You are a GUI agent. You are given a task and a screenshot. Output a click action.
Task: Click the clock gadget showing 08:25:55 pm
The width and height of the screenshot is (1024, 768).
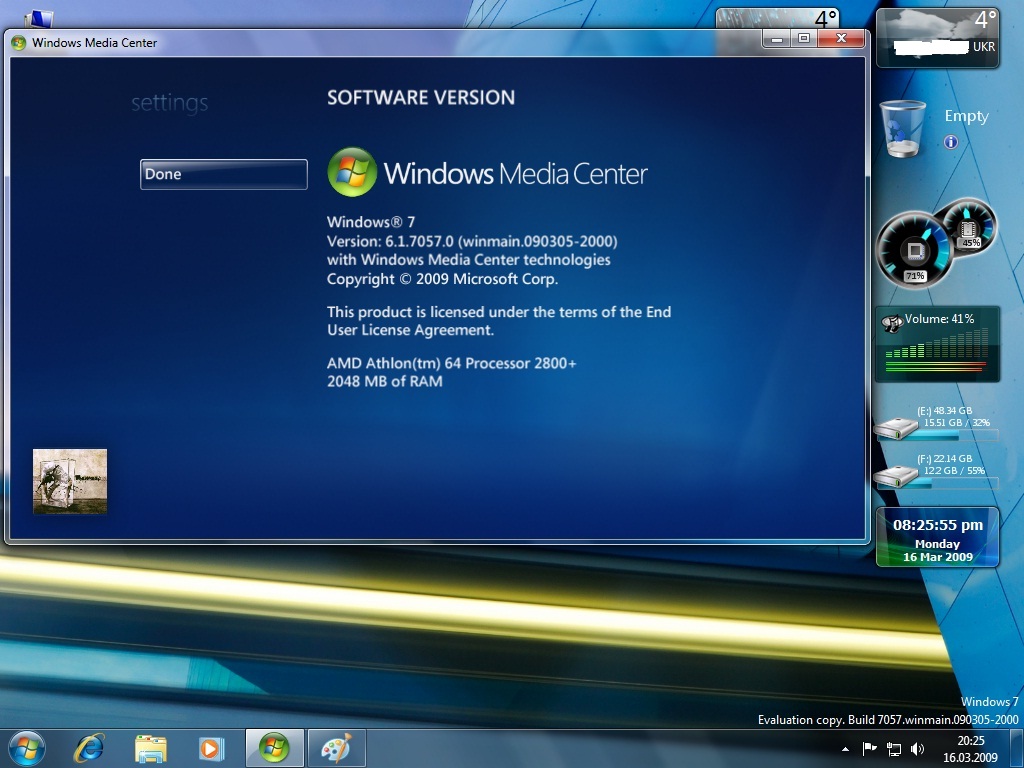[937, 536]
